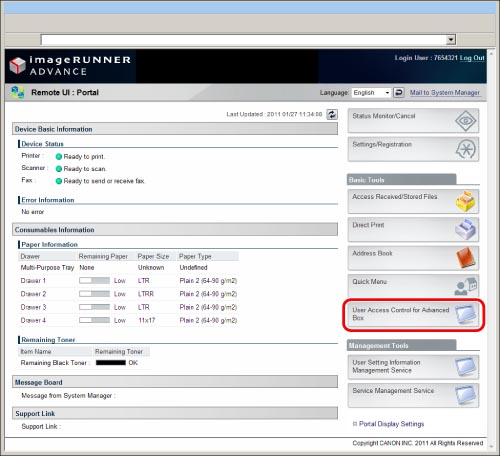
Task: Expand the address bar dropdown arrow
Action: (451, 40)
